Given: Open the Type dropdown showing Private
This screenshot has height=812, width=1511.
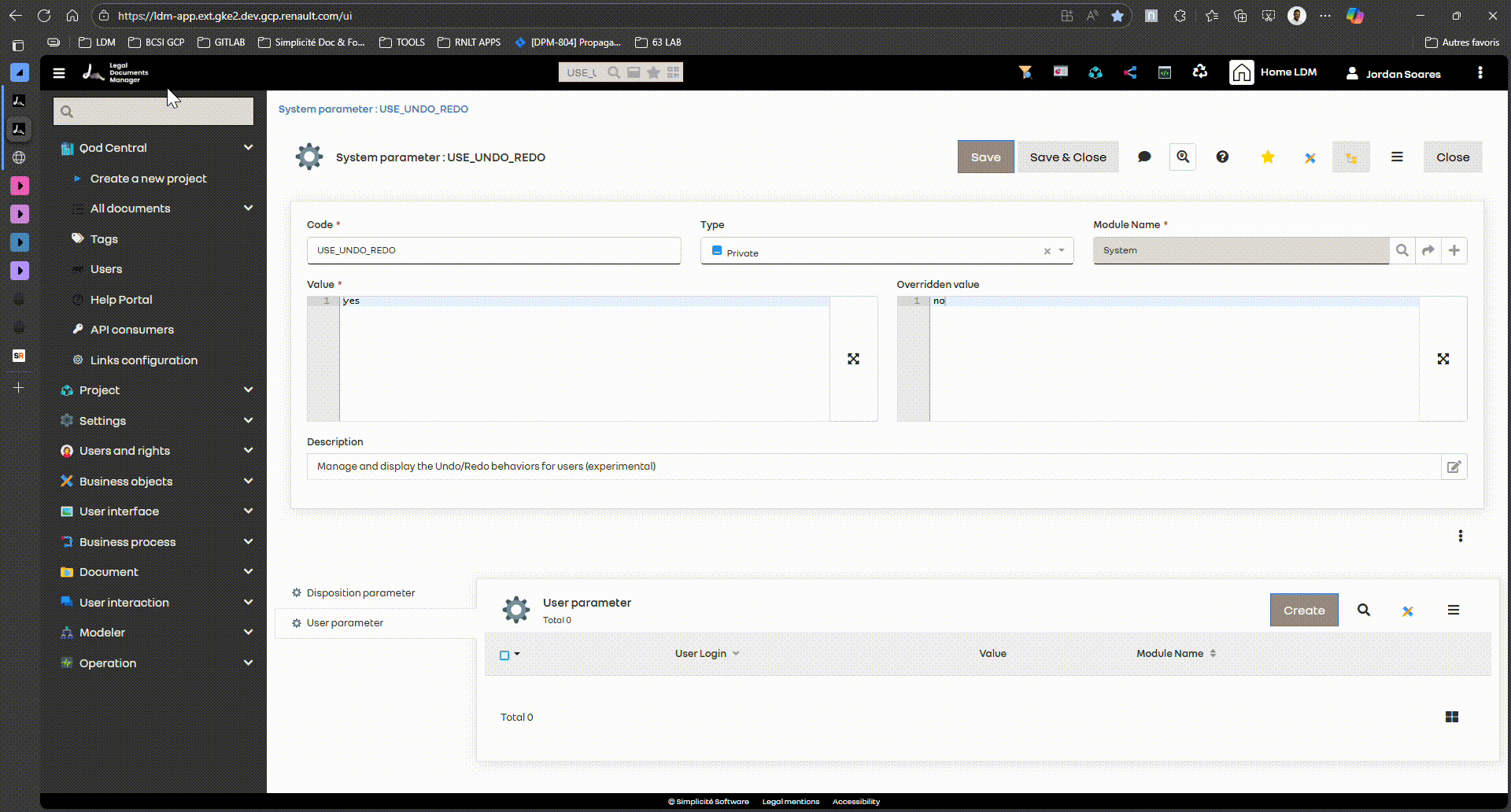Looking at the screenshot, I should pyautogui.click(x=1061, y=251).
